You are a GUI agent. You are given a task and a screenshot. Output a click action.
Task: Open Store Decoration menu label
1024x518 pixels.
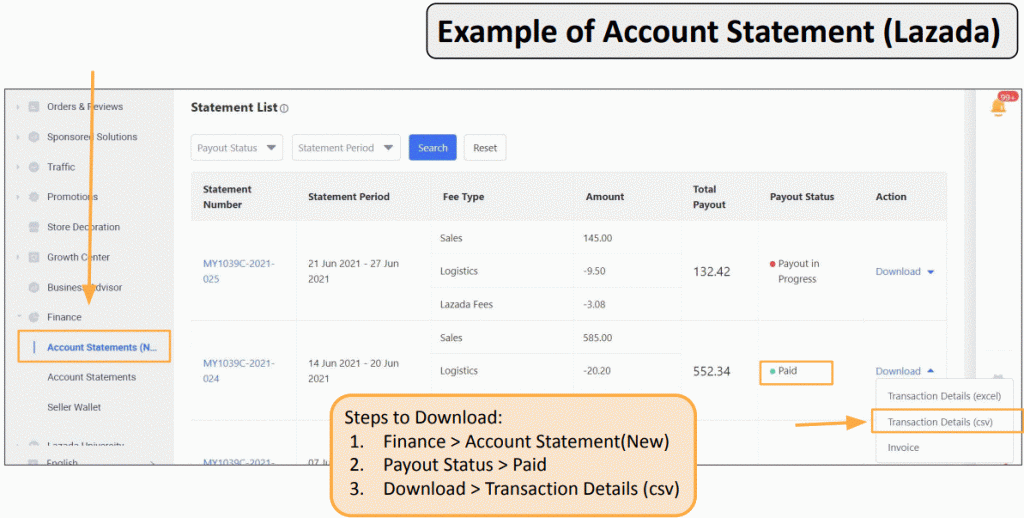click(84, 227)
